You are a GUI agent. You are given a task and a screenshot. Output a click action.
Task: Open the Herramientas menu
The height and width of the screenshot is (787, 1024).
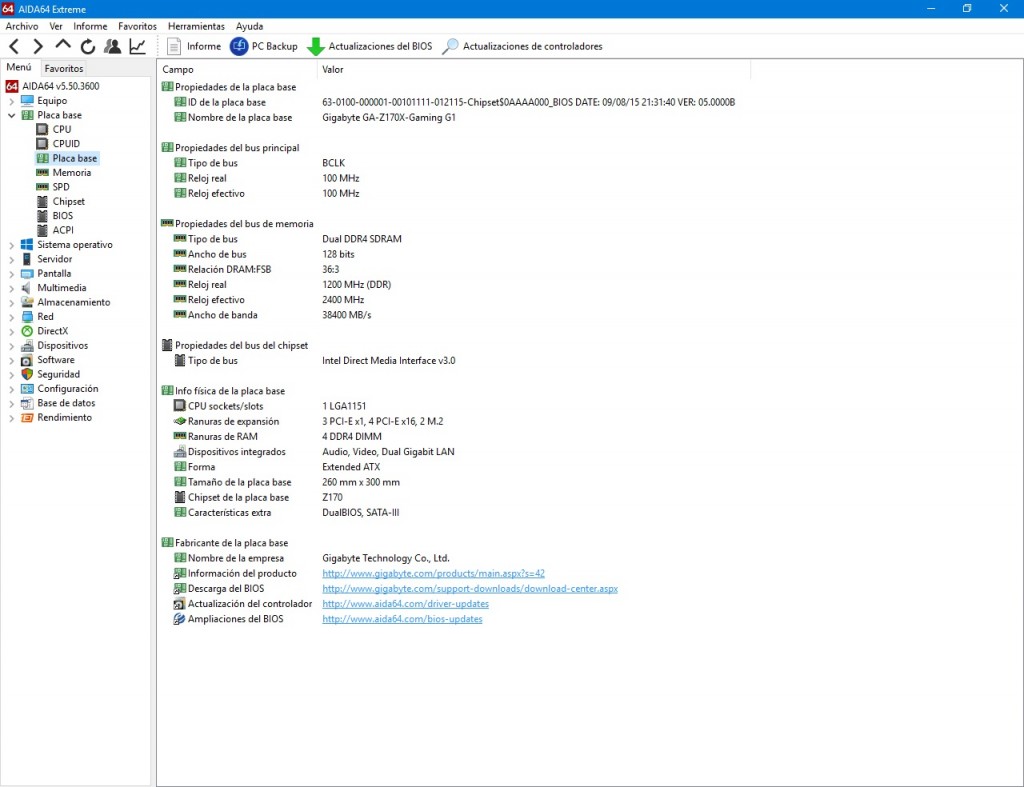(x=196, y=26)
